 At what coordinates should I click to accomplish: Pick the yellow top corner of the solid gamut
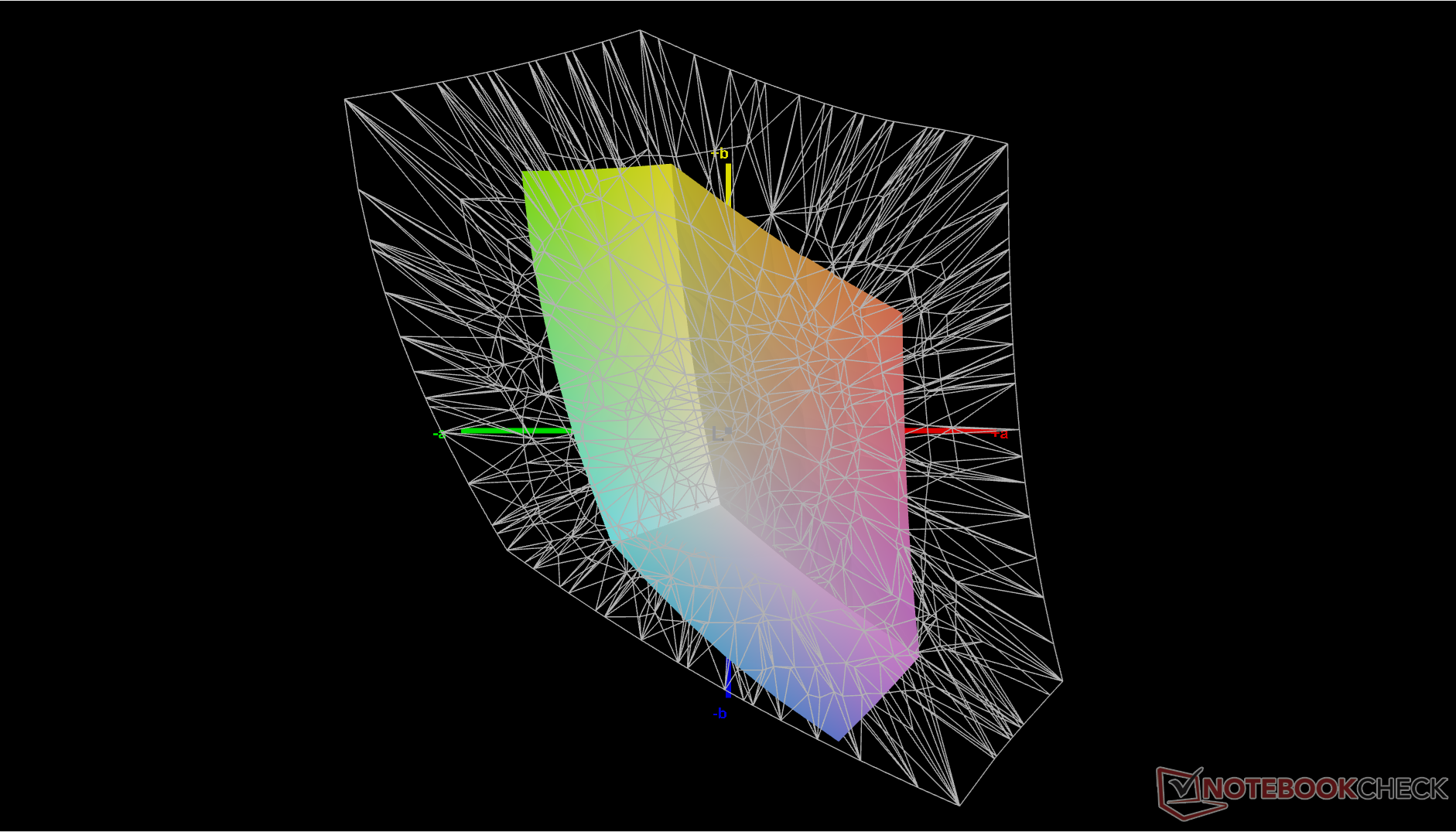[x=667, y=169]
